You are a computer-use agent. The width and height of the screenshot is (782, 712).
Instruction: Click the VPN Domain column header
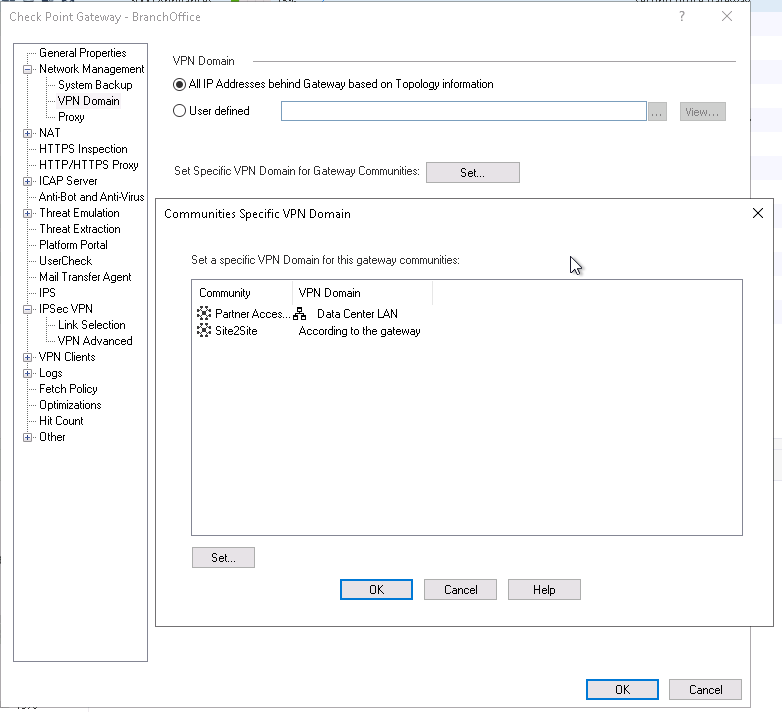pos(363,293)
